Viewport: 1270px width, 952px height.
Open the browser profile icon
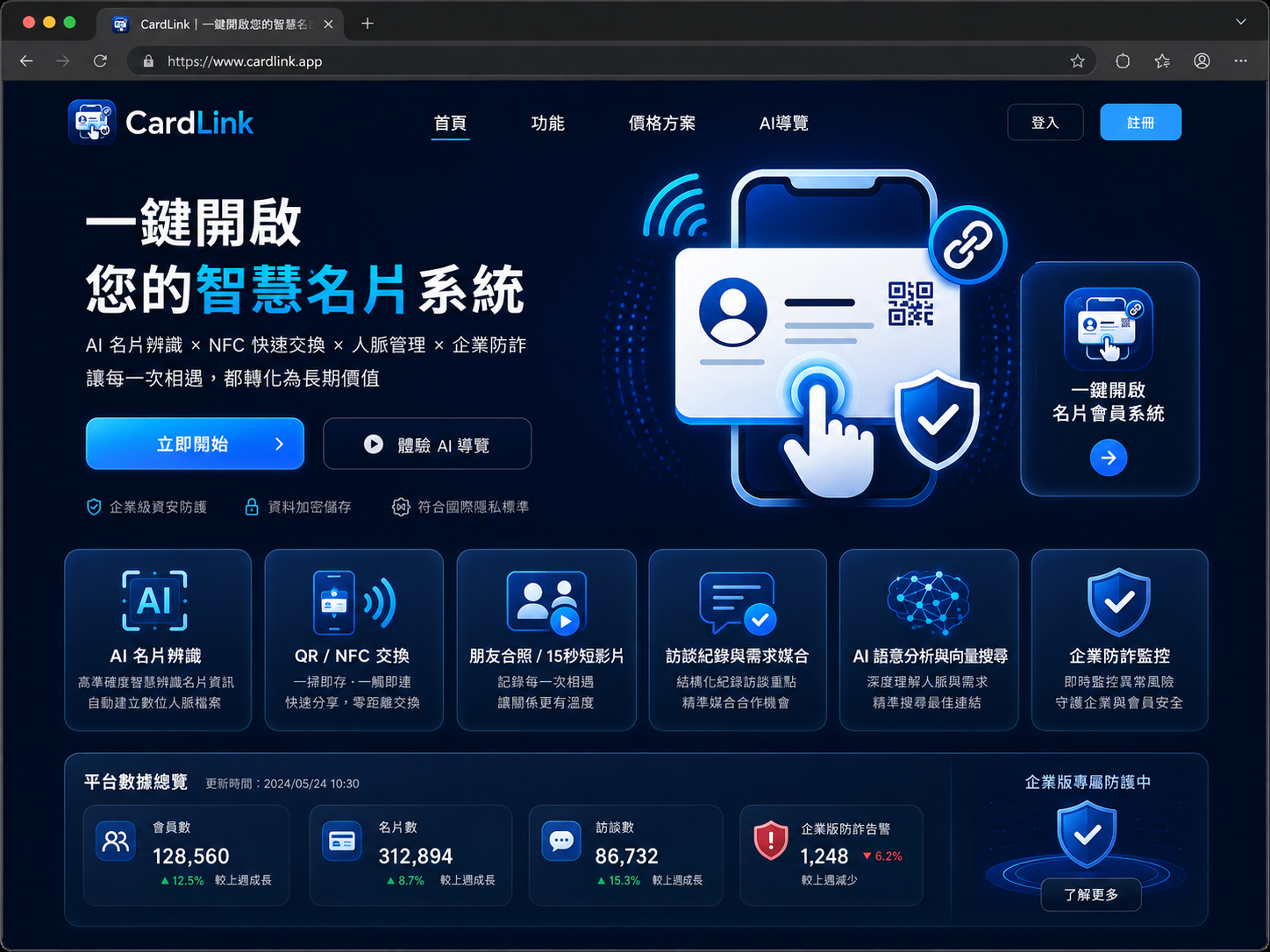coord(1202,61)
